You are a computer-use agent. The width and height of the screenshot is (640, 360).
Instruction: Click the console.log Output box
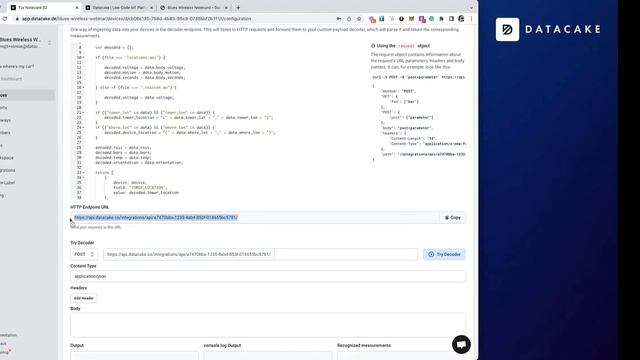tap(268, 355)
